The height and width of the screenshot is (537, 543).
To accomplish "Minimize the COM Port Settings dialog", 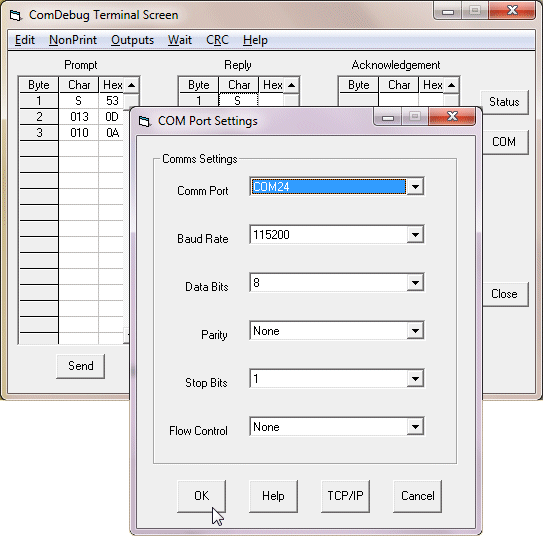I will point(388,116).
